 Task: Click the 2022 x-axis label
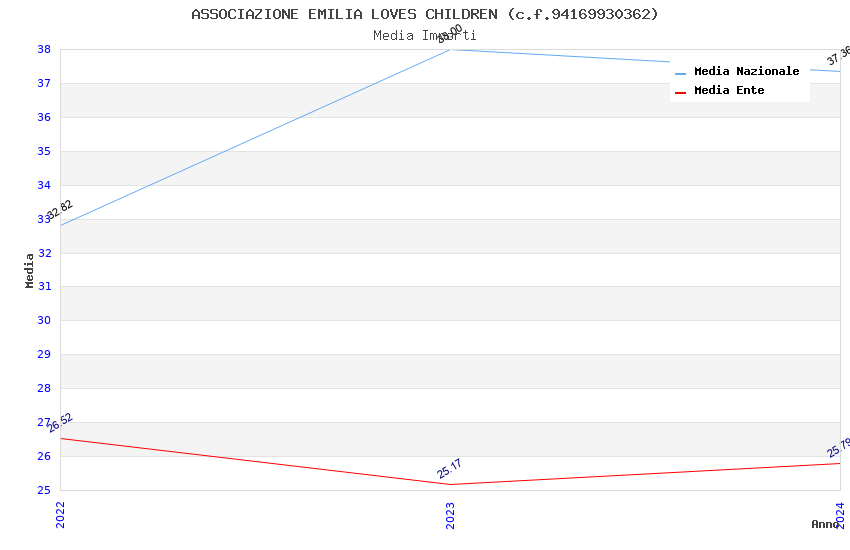(x=60, y=515)
